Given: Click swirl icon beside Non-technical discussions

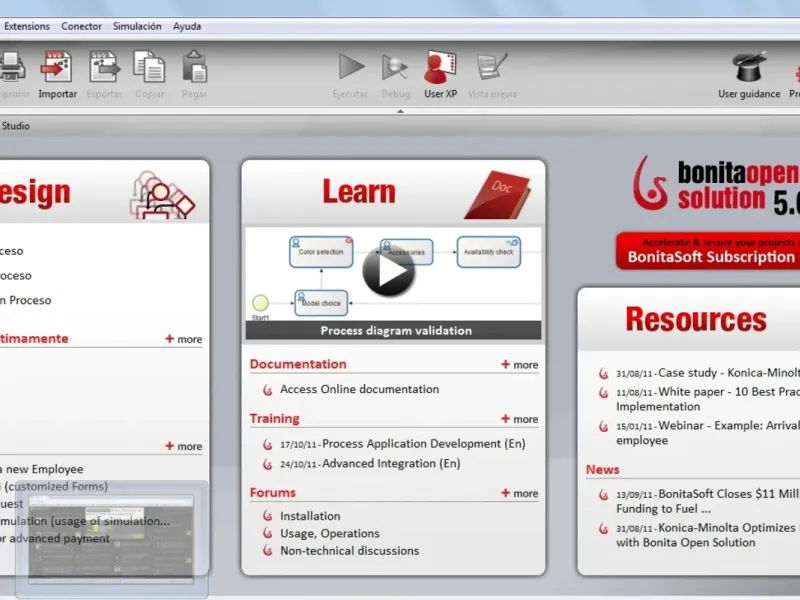Looking at the screenshot, I should [267, 551].
